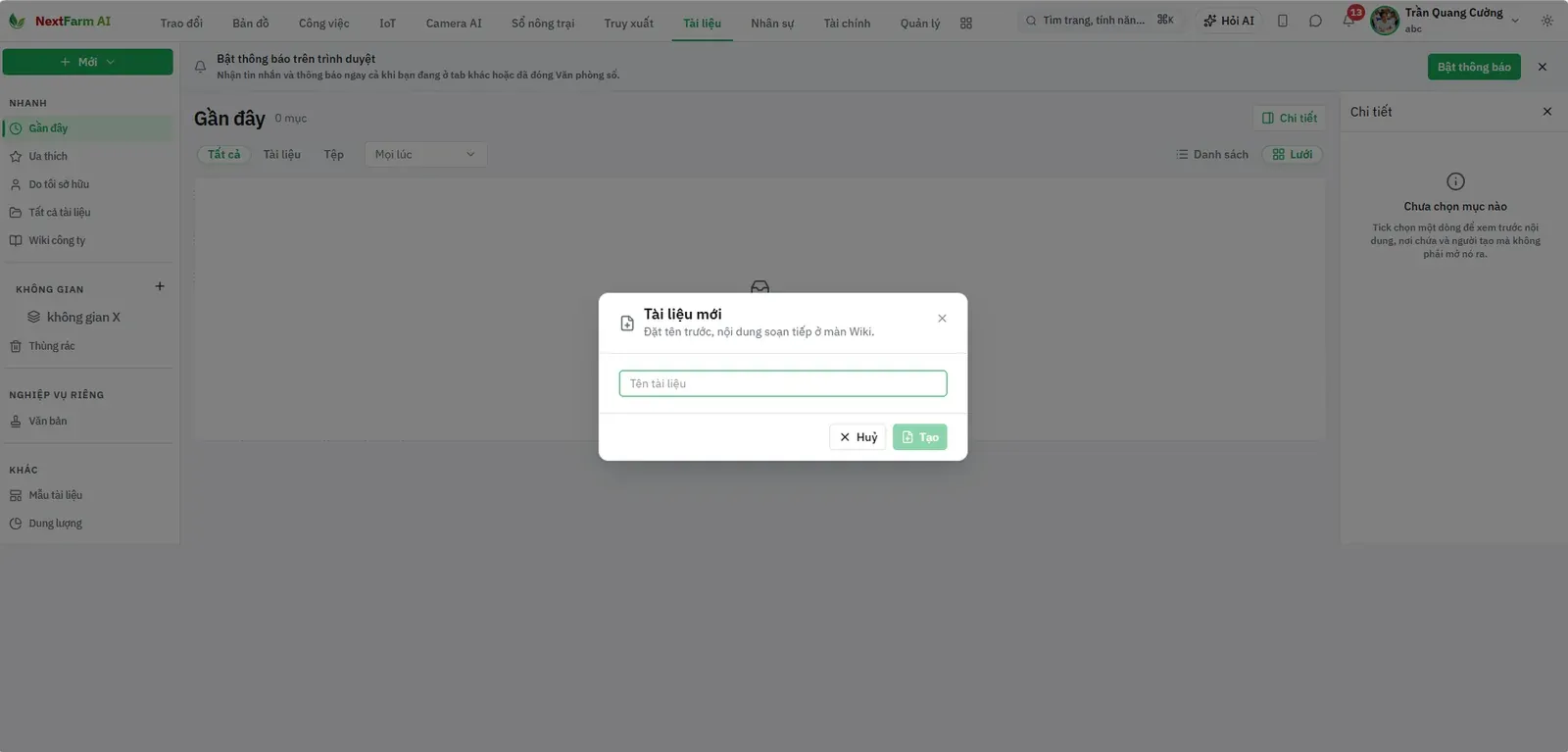
Task: Expand the + Mới new item dropdown
Action: 88,62
